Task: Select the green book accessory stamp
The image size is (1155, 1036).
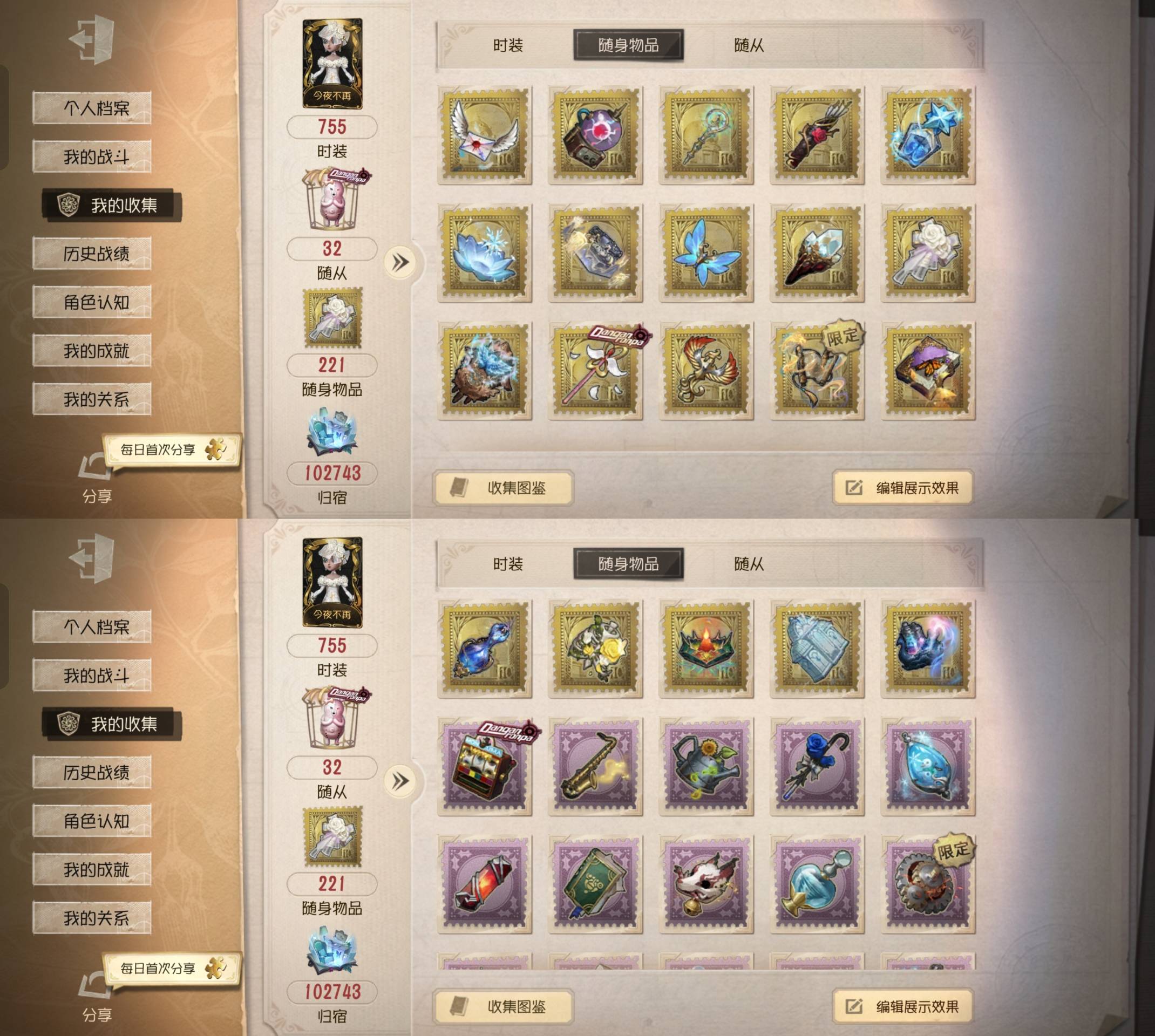Action: click(595, 884)
